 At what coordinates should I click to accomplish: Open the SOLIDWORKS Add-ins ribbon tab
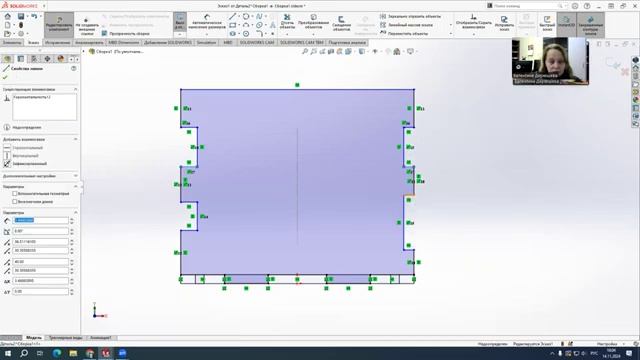click(x=167, y=42)
